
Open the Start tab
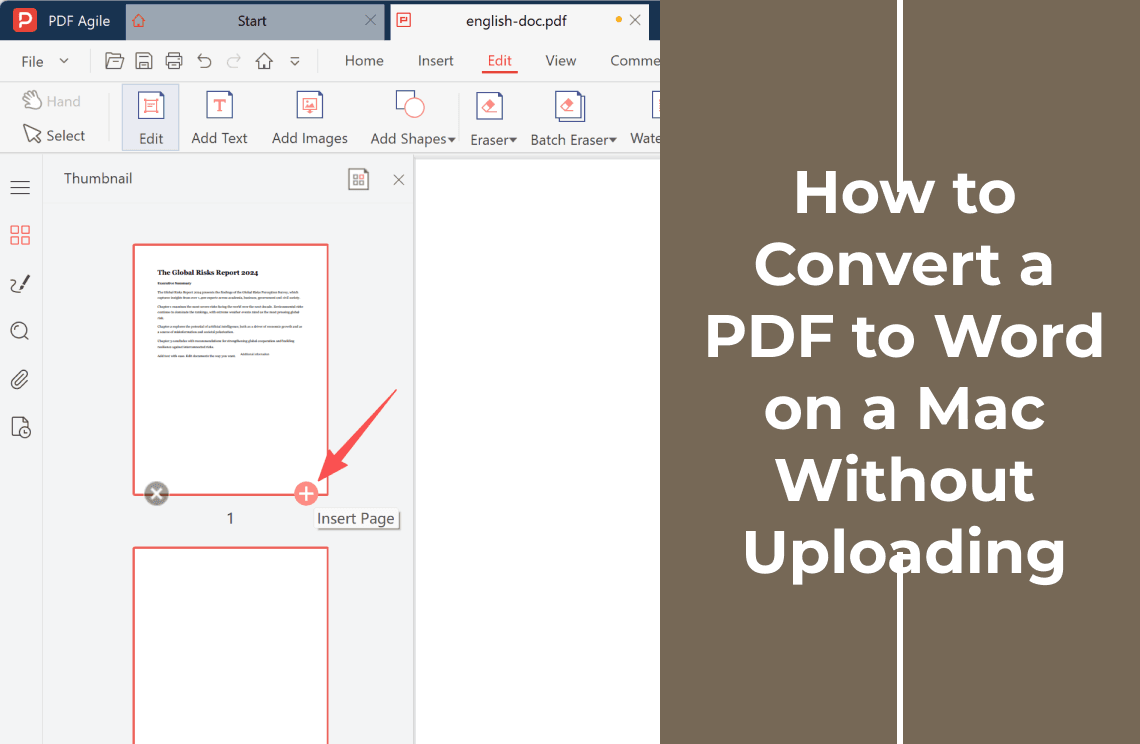pos(252,21)
